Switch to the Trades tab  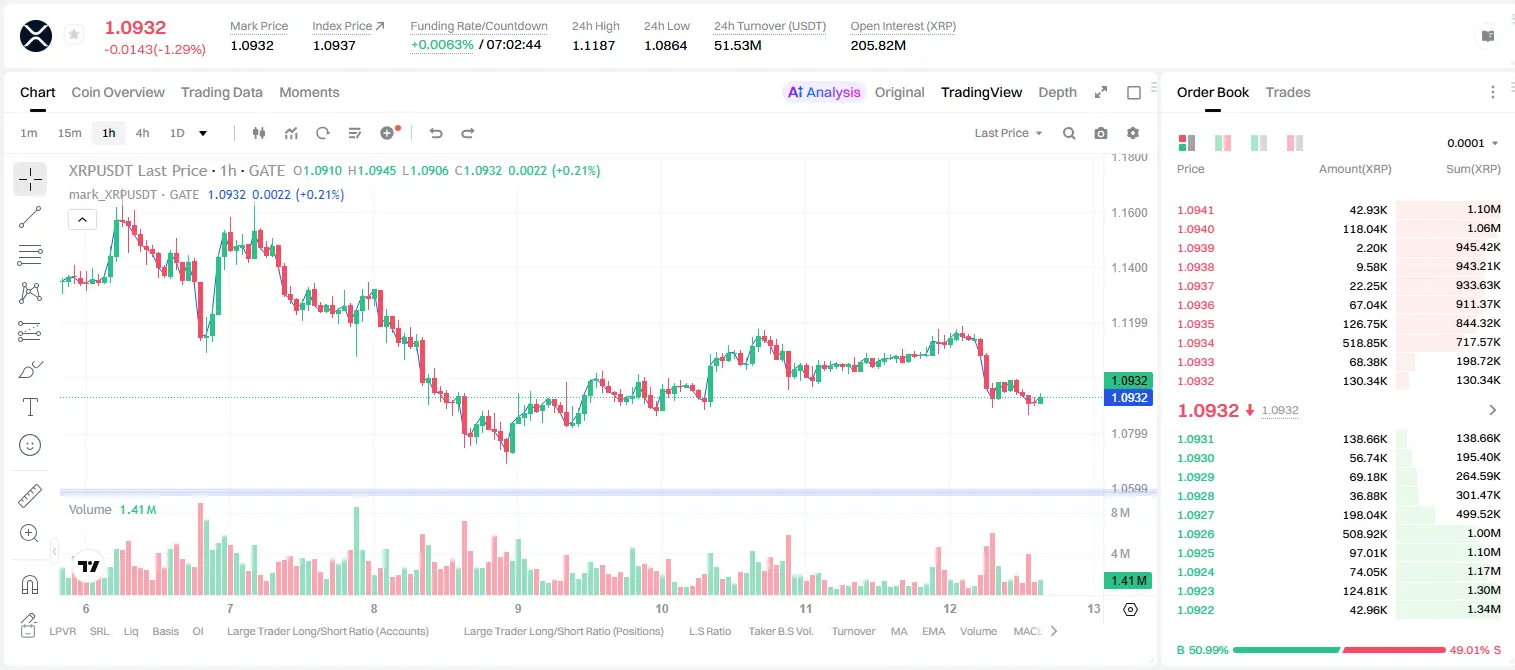tap(1288, 92)
